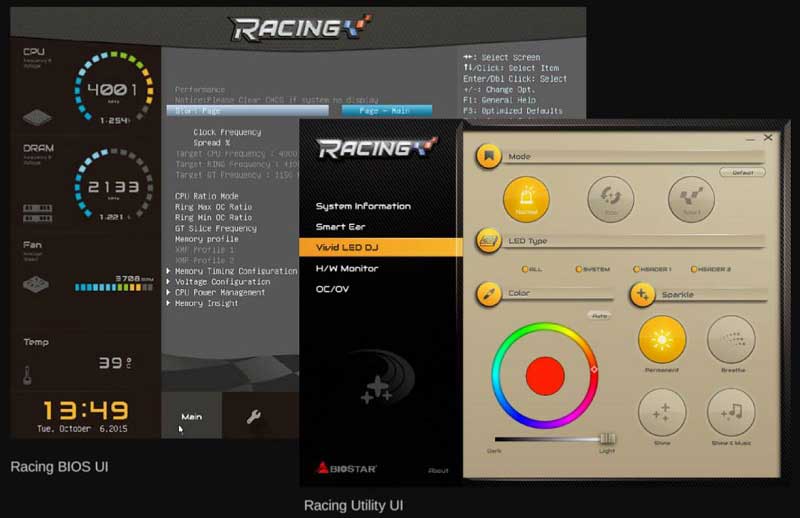This screenshot has width=800, height=518.
Task: Click the date Tue. October 6.2015
Action: pos(82,429)
